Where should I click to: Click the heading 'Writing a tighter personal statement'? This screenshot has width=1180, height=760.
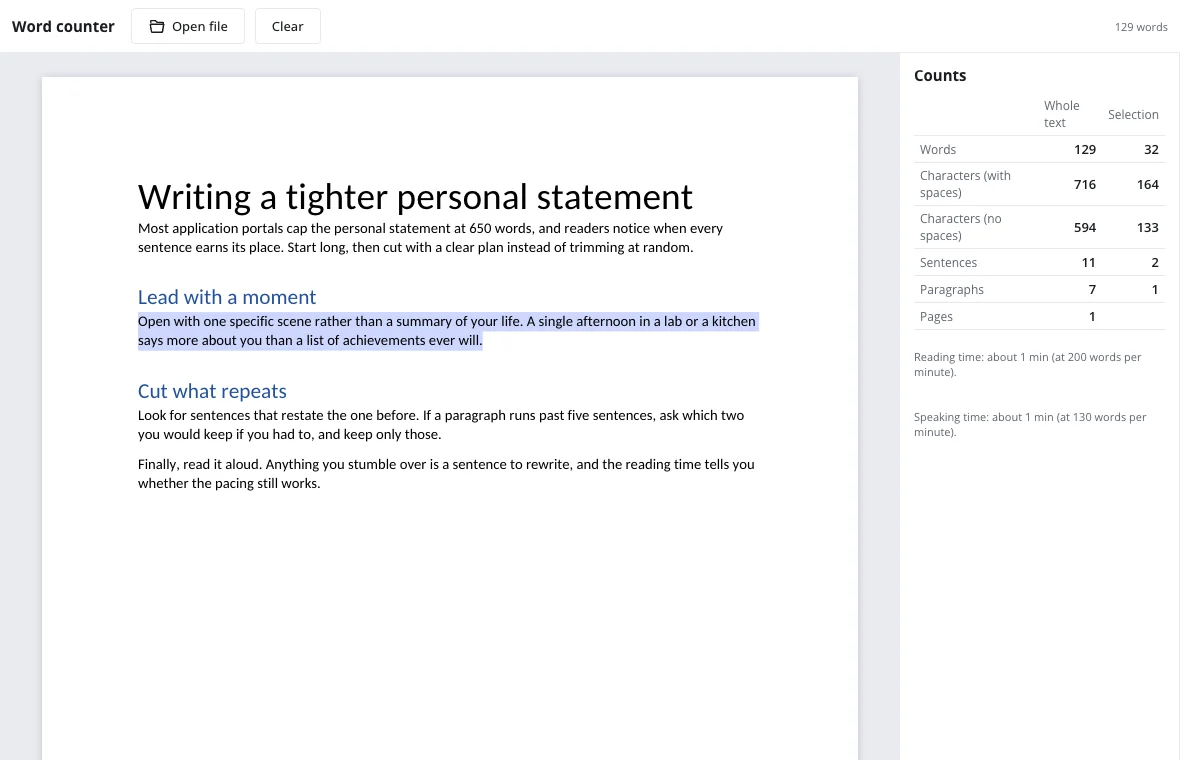415,197
